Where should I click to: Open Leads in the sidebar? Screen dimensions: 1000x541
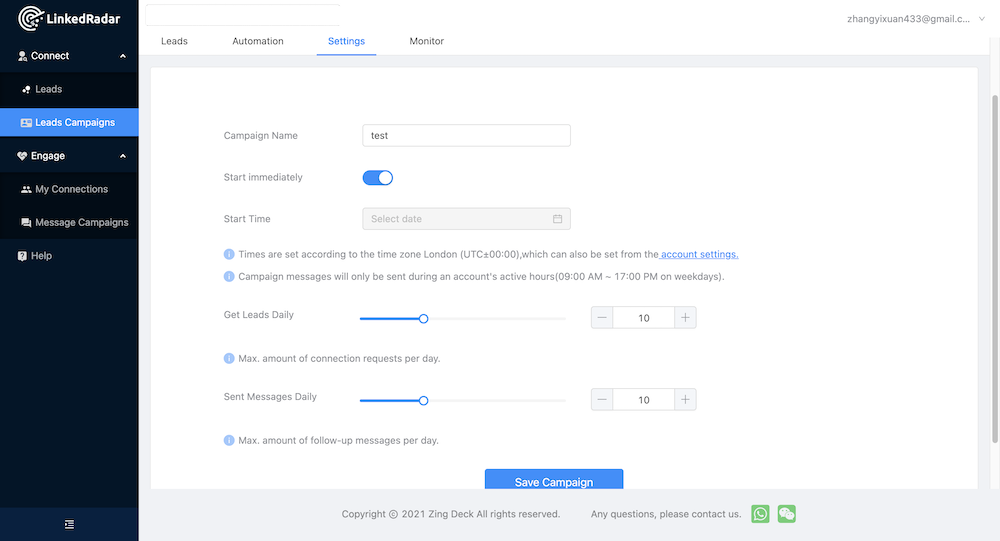[x=69, y=89]
